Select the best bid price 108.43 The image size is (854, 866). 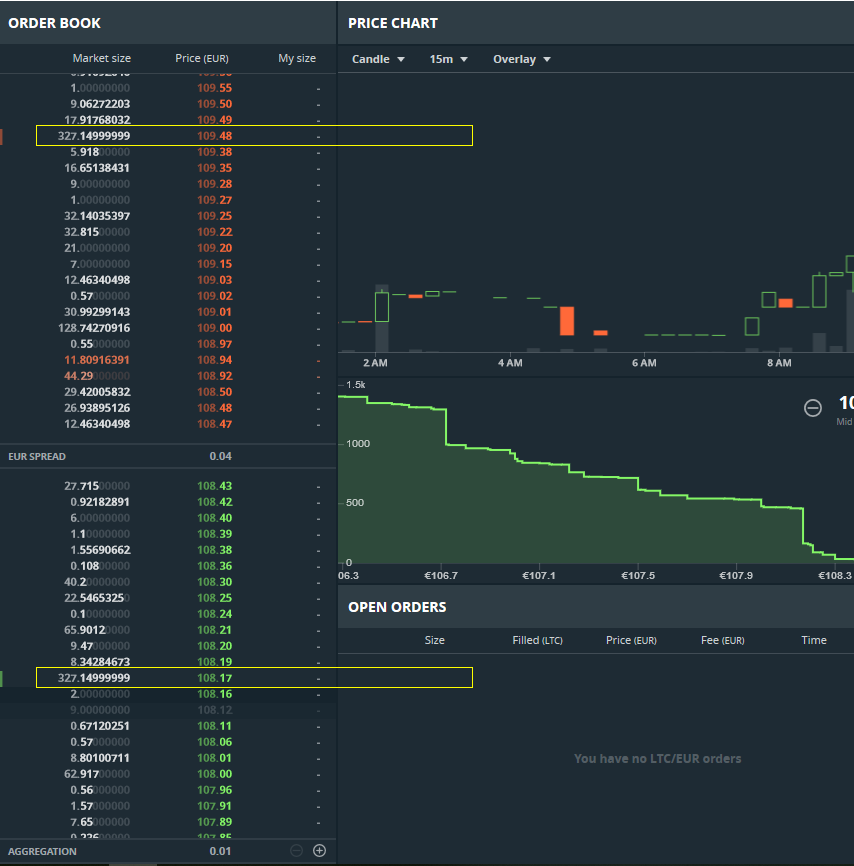[214, 486]
